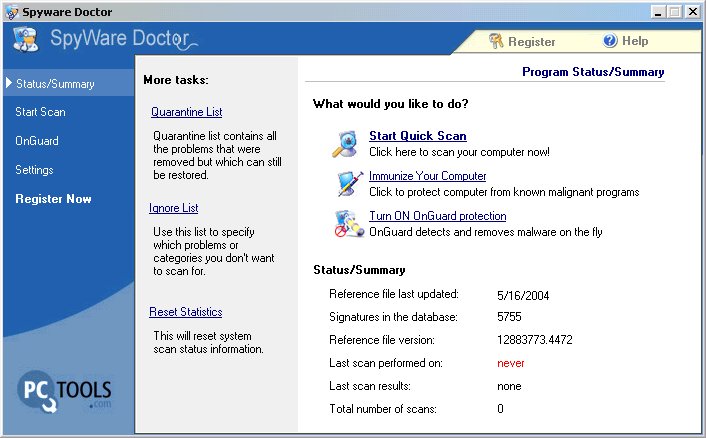Click Turn ON OnGuard protection link
Screen dimensions: 706x438
click(437, 216)
